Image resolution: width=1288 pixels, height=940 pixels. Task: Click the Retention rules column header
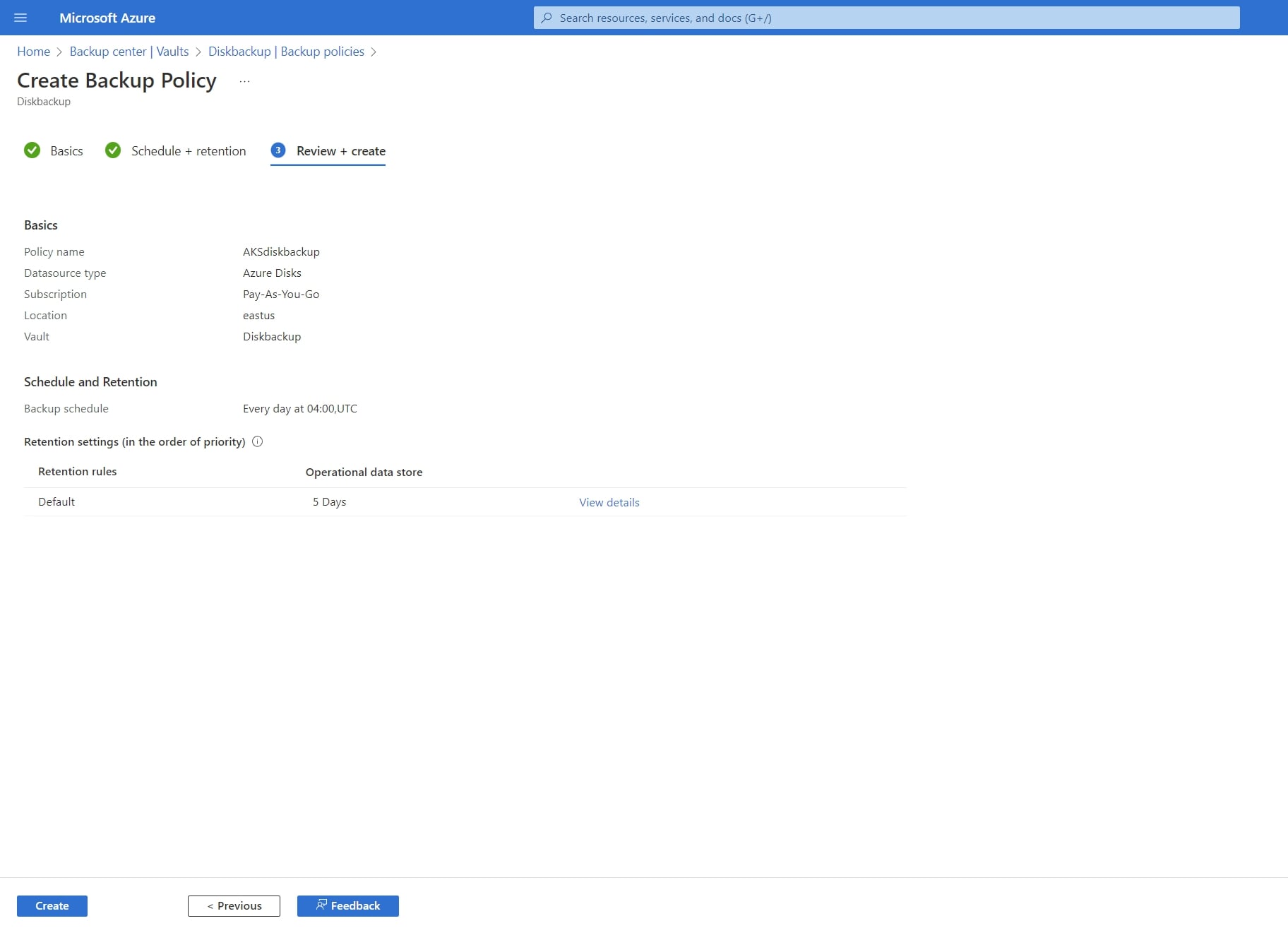click(78, 471)
